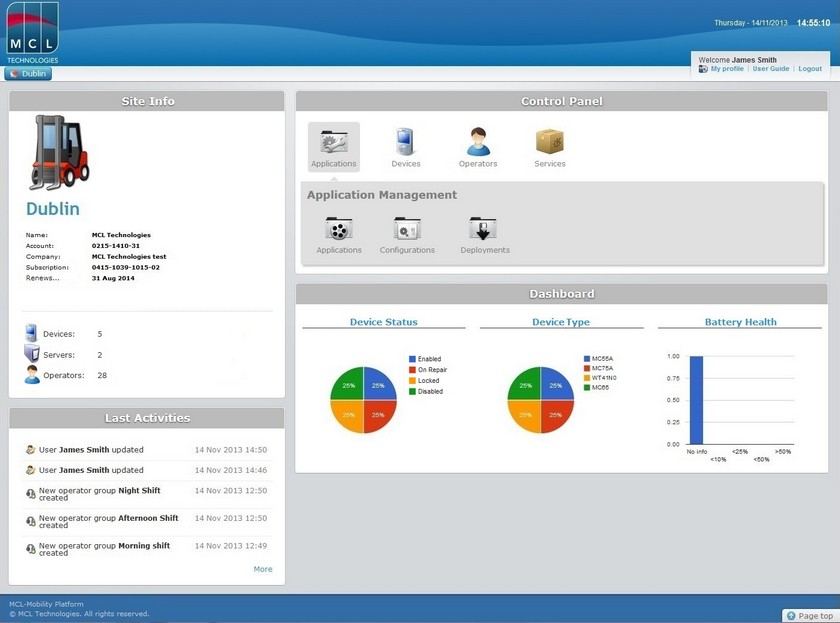Click More under Last Activities
The width and height of the screenshot is (840, 623).
coord(262,569)
